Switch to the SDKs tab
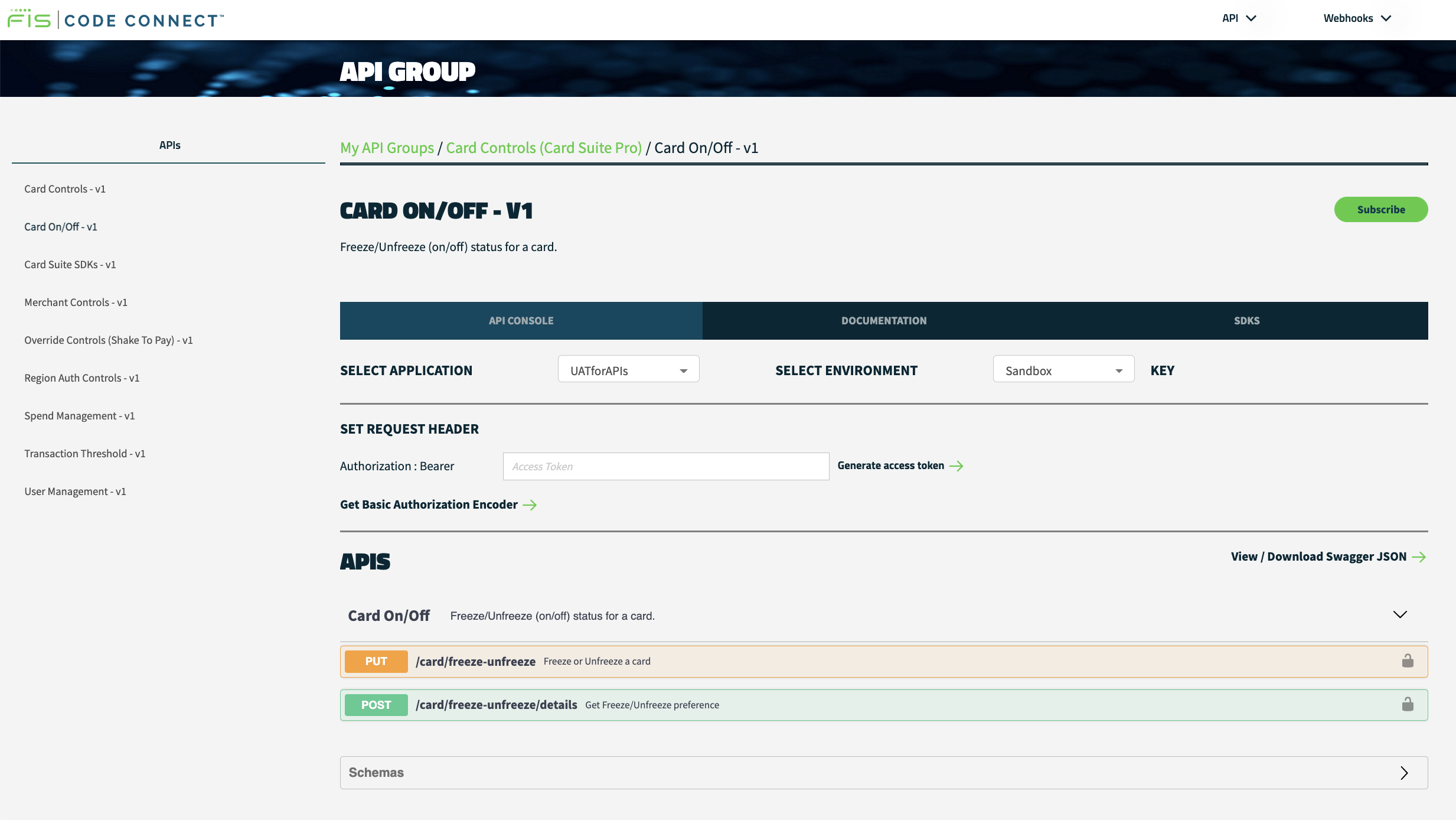 point(1246,320)
